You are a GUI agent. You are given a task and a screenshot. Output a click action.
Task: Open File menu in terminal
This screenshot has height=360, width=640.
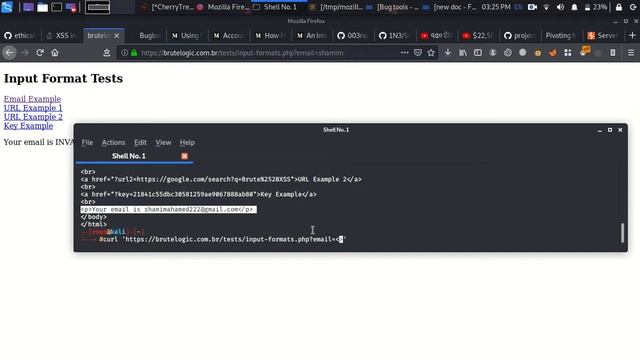pos(87,142)
